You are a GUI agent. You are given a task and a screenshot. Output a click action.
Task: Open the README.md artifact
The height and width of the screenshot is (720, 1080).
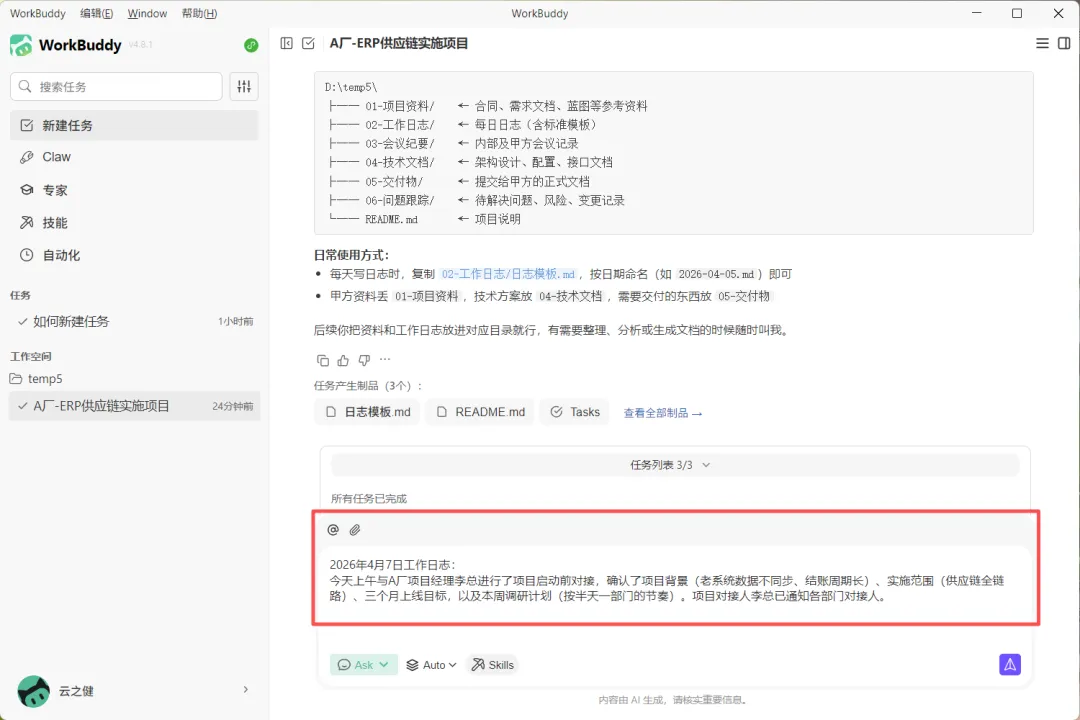480,412
